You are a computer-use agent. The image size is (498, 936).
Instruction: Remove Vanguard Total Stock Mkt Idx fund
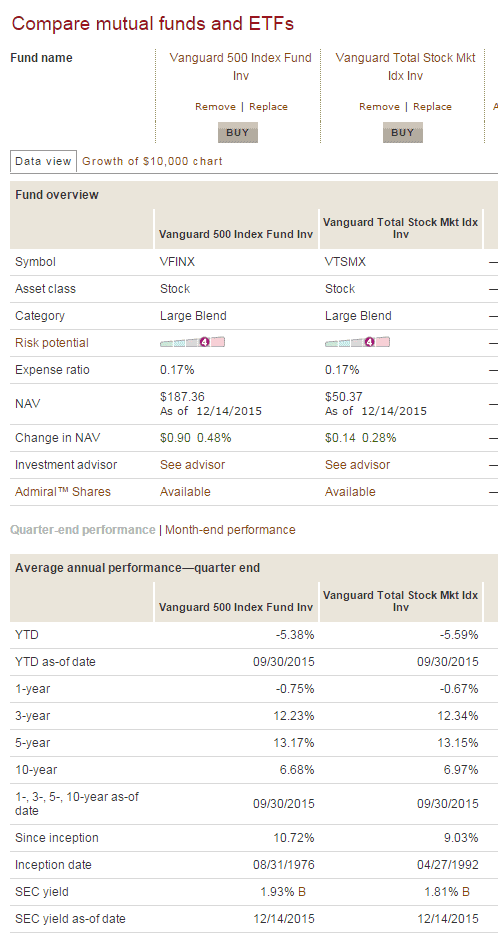click(379, 107)
